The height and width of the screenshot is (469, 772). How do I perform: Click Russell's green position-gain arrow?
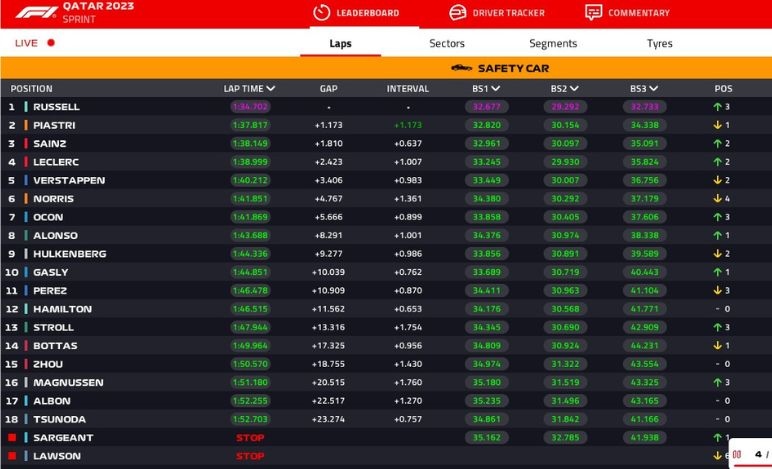(x=717, y=107)
